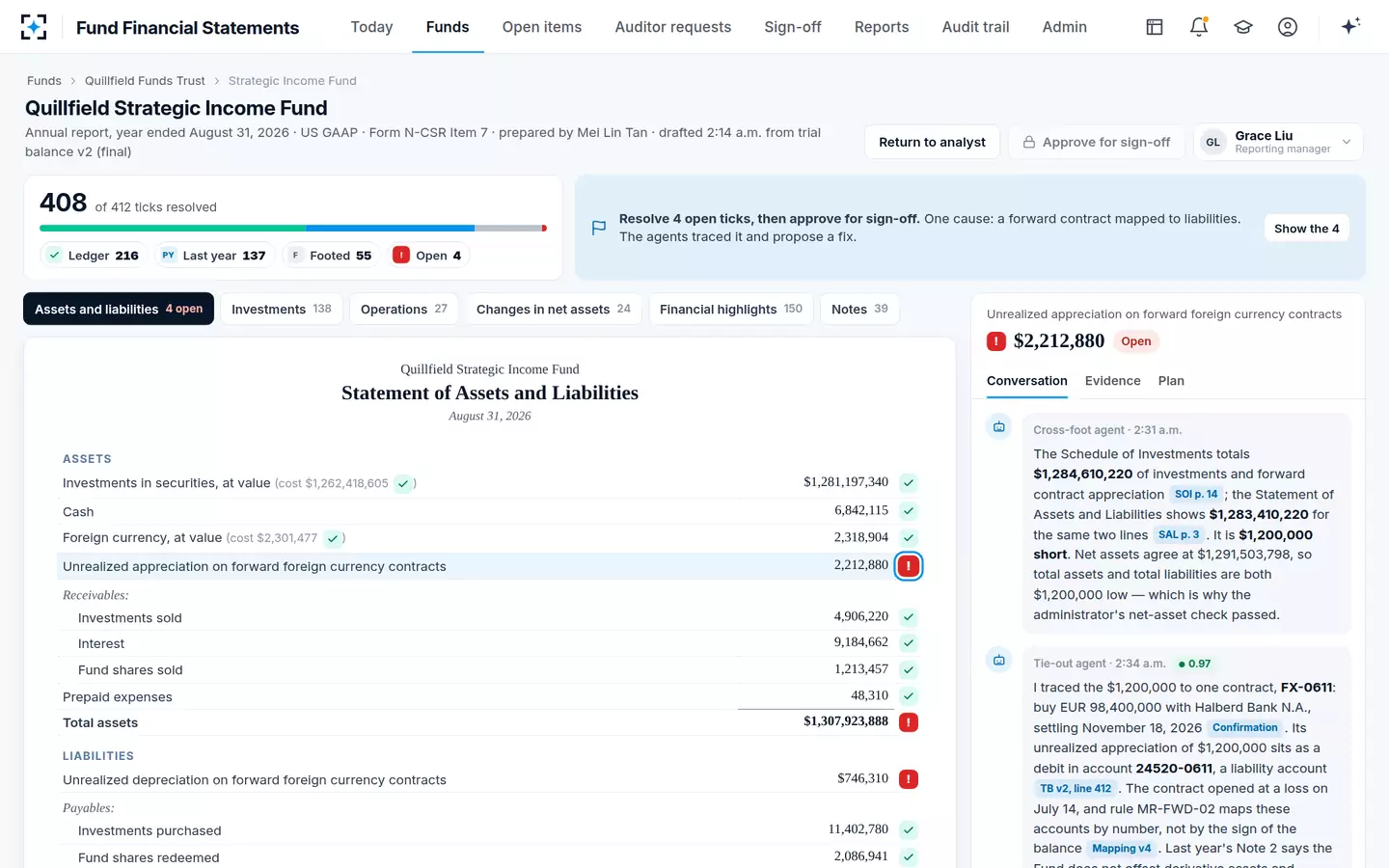The height and width of the screenshot is (868, 1389).
Task: Switch to the Investments statement tab
Action: click(282, 309)
